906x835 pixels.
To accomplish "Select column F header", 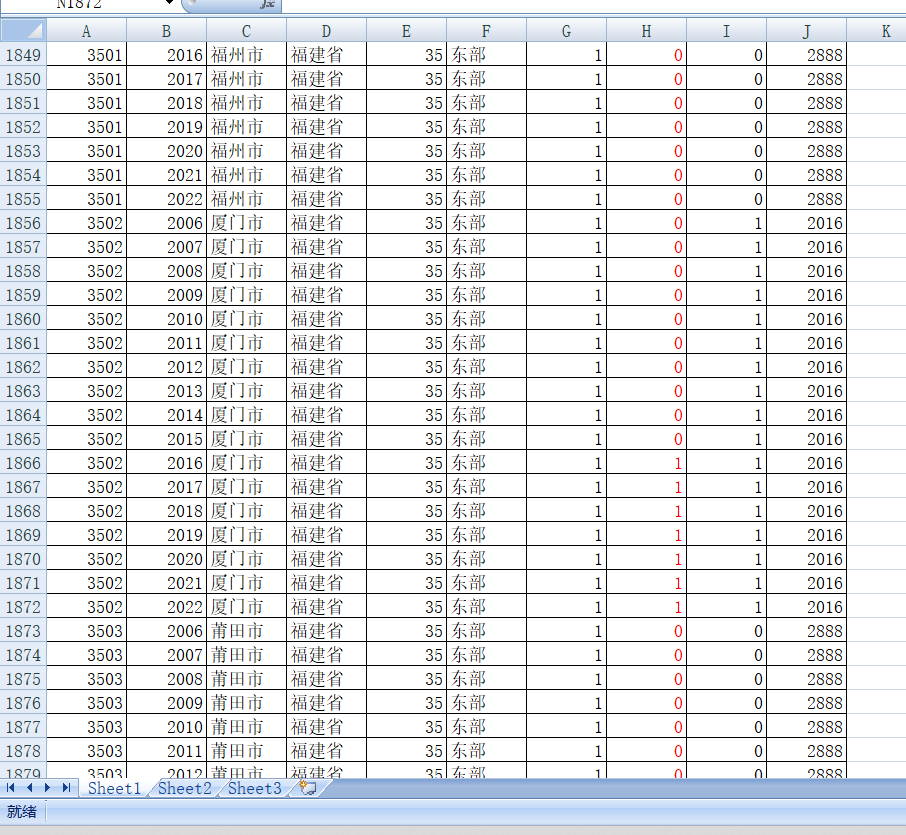I will click(x=487, y=31).
